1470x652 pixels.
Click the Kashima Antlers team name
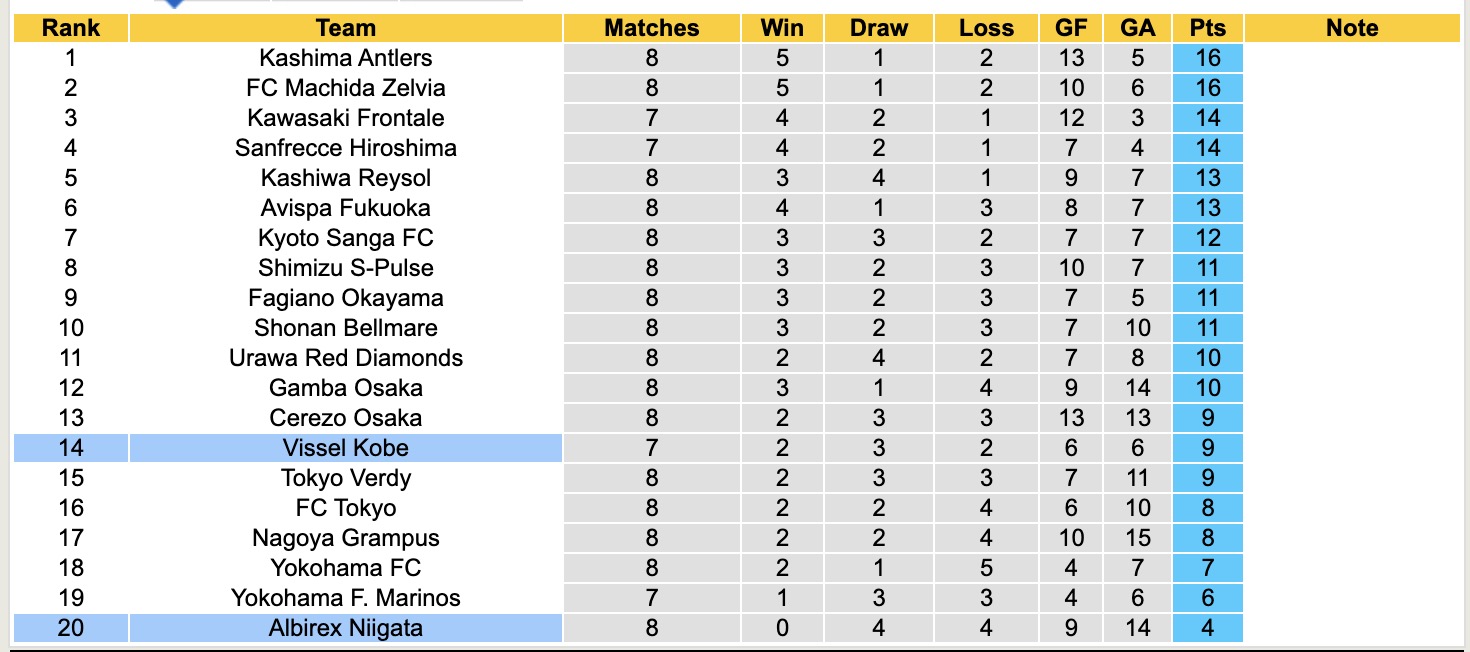(345, 58)
